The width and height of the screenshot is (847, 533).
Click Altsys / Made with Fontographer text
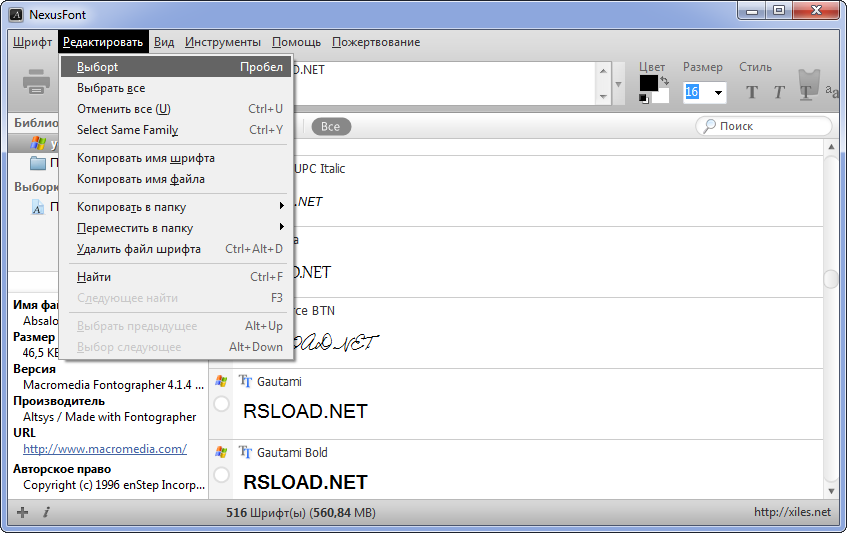[110, 417]
